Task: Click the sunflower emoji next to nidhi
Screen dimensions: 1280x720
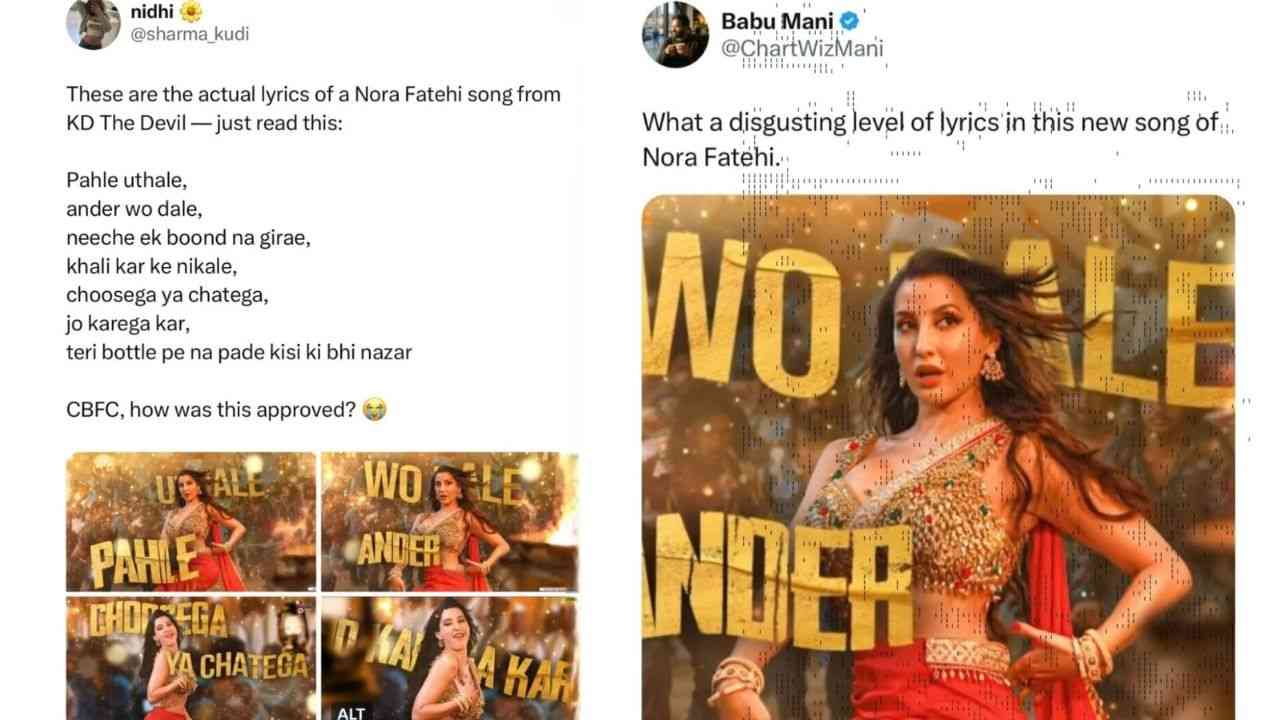Action: click(x=190, y=12)
